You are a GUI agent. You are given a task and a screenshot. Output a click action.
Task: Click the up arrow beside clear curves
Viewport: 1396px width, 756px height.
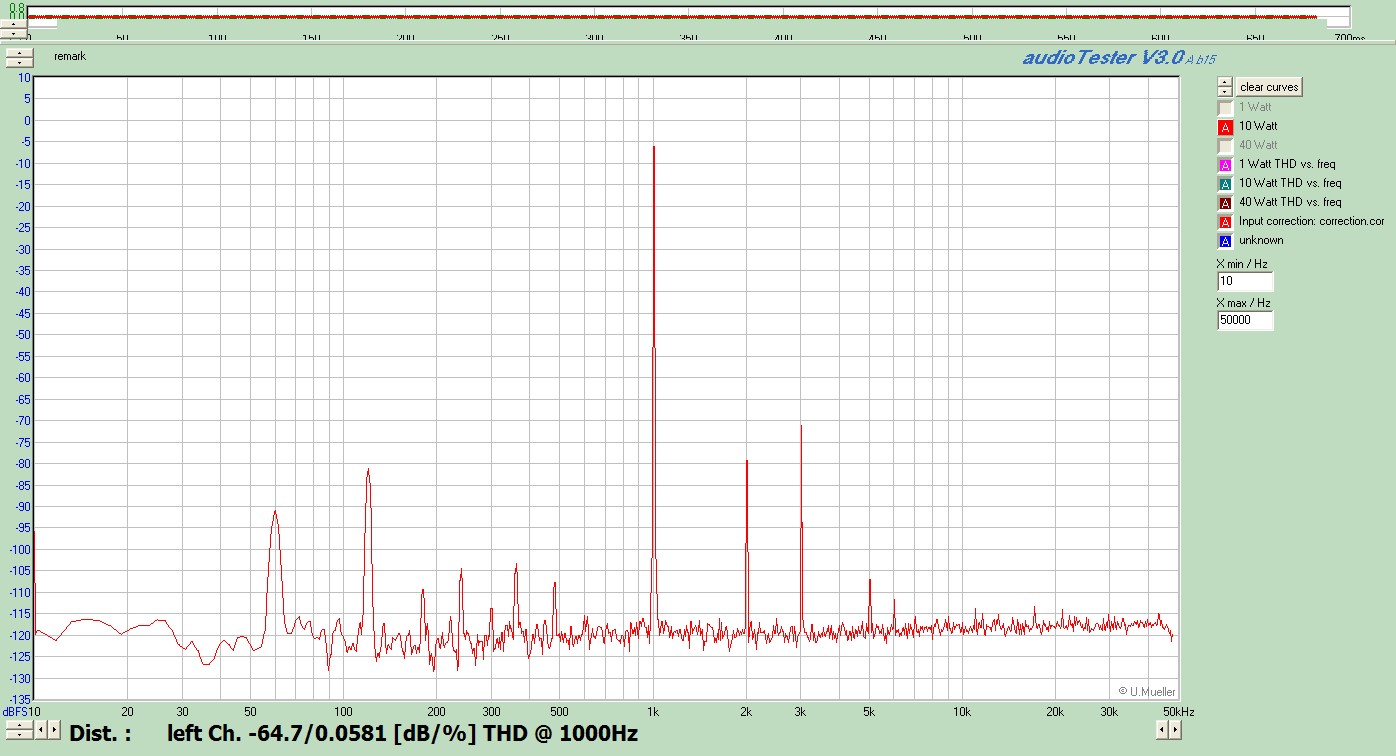pyautogui.click(x=1225, y=82)
